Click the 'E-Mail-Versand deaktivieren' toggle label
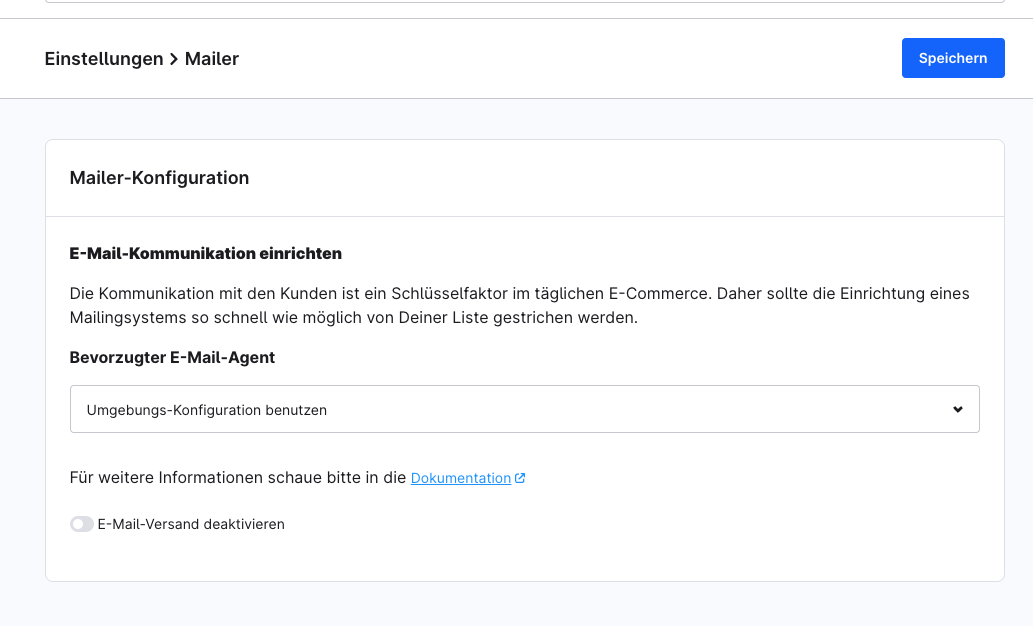 (191, 524)
